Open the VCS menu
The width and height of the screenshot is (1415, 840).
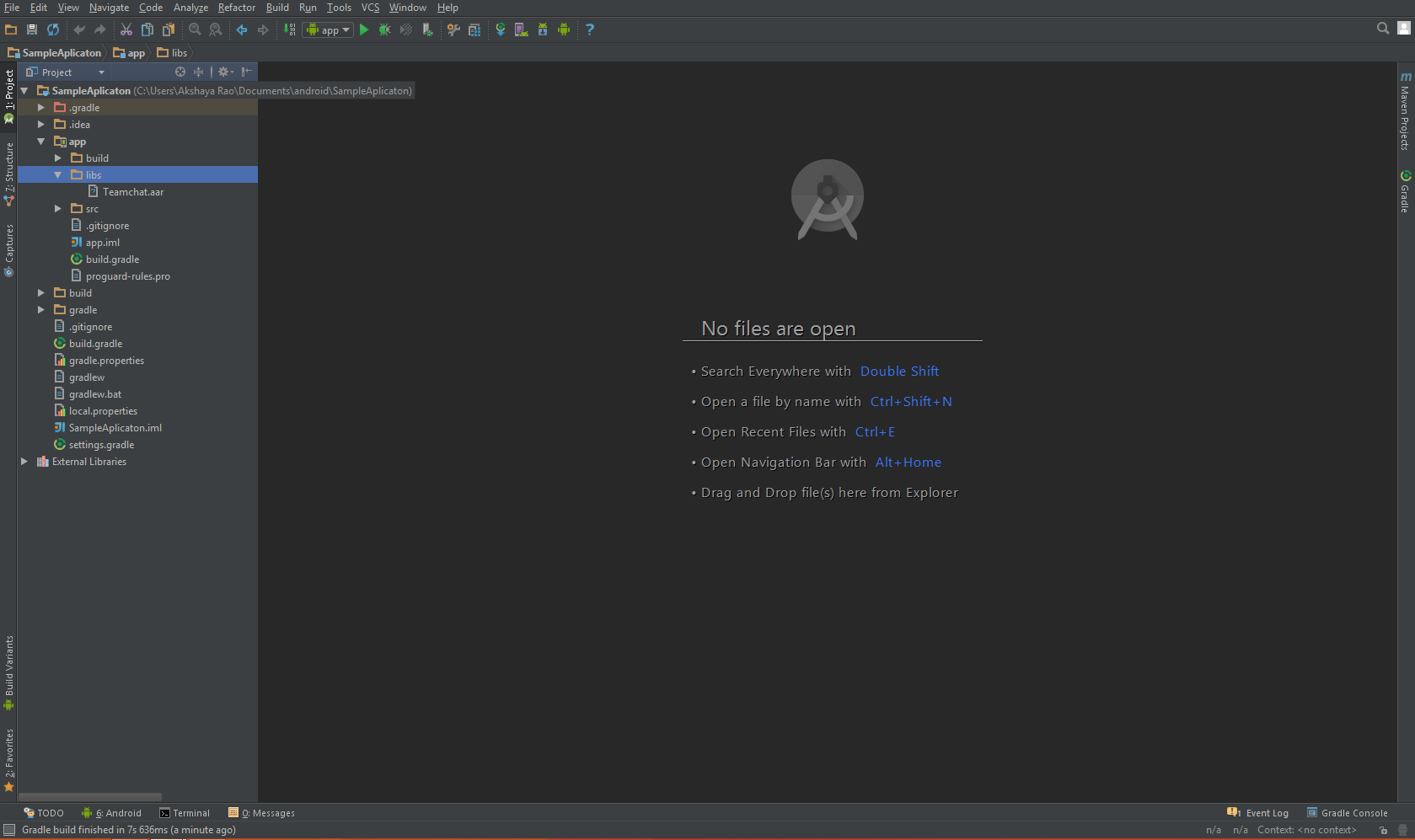(371, 8)
